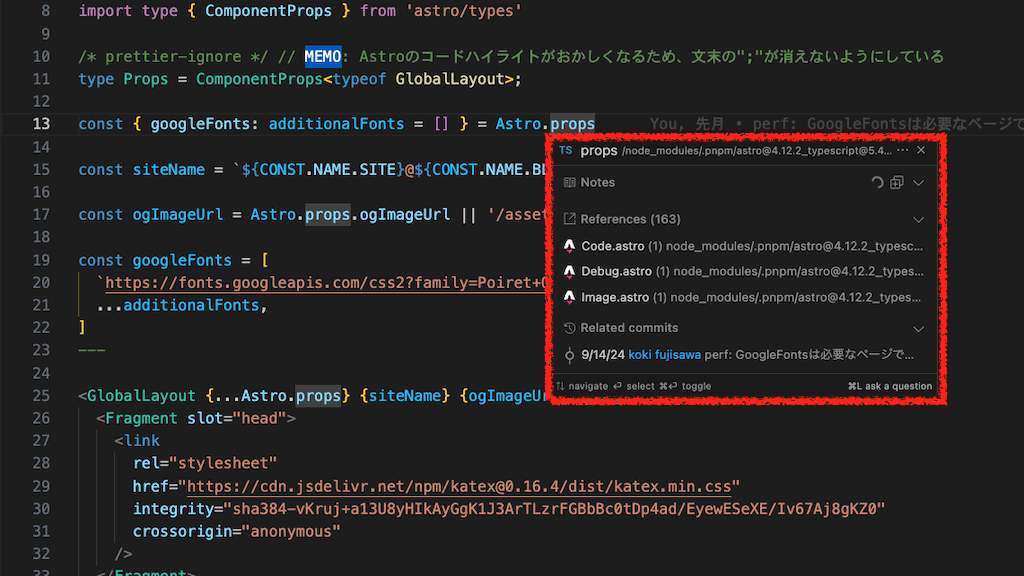Click the Related commits history icon

(569, 328)
